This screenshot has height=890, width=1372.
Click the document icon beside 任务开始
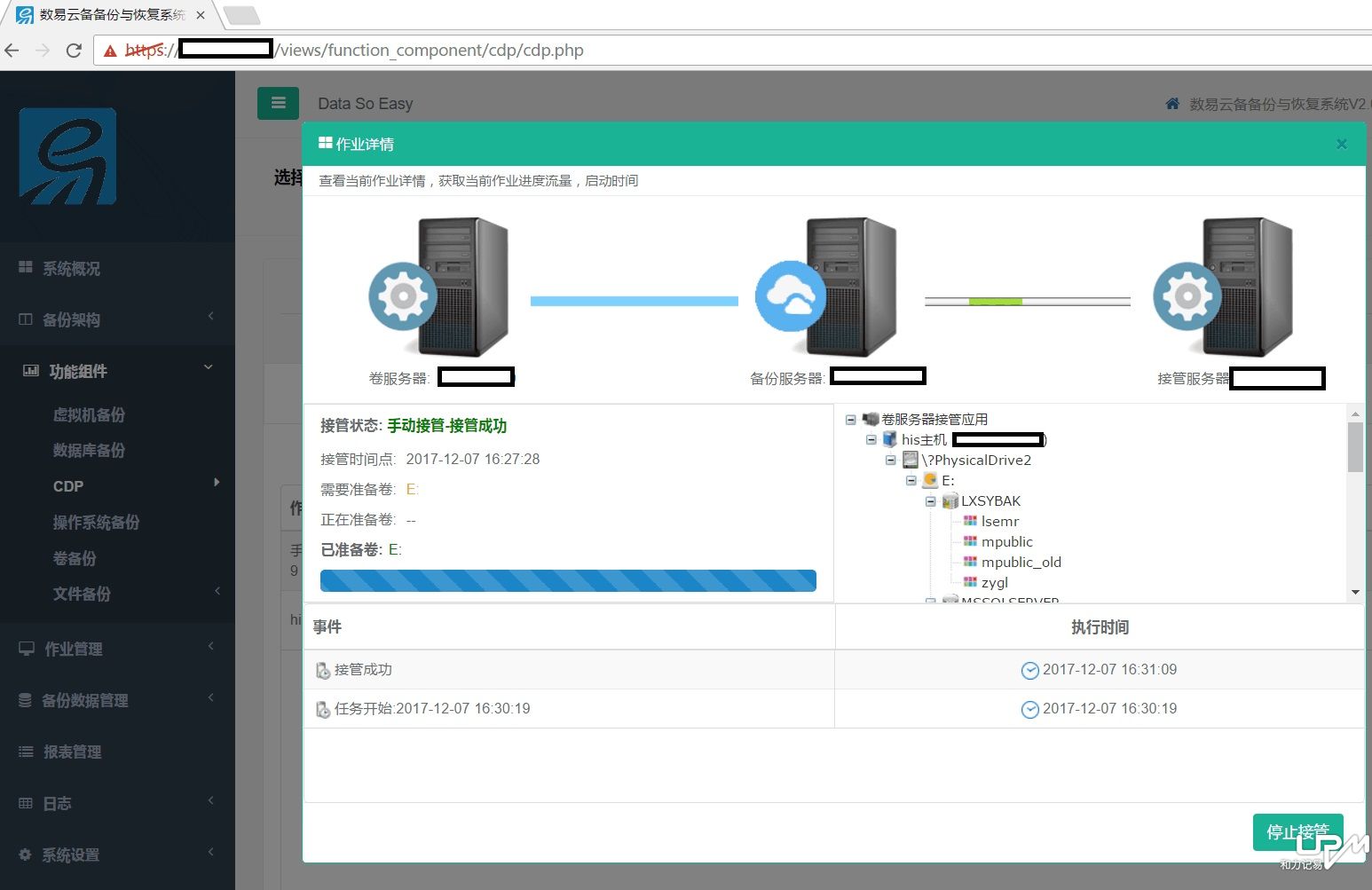click(323, 710)
